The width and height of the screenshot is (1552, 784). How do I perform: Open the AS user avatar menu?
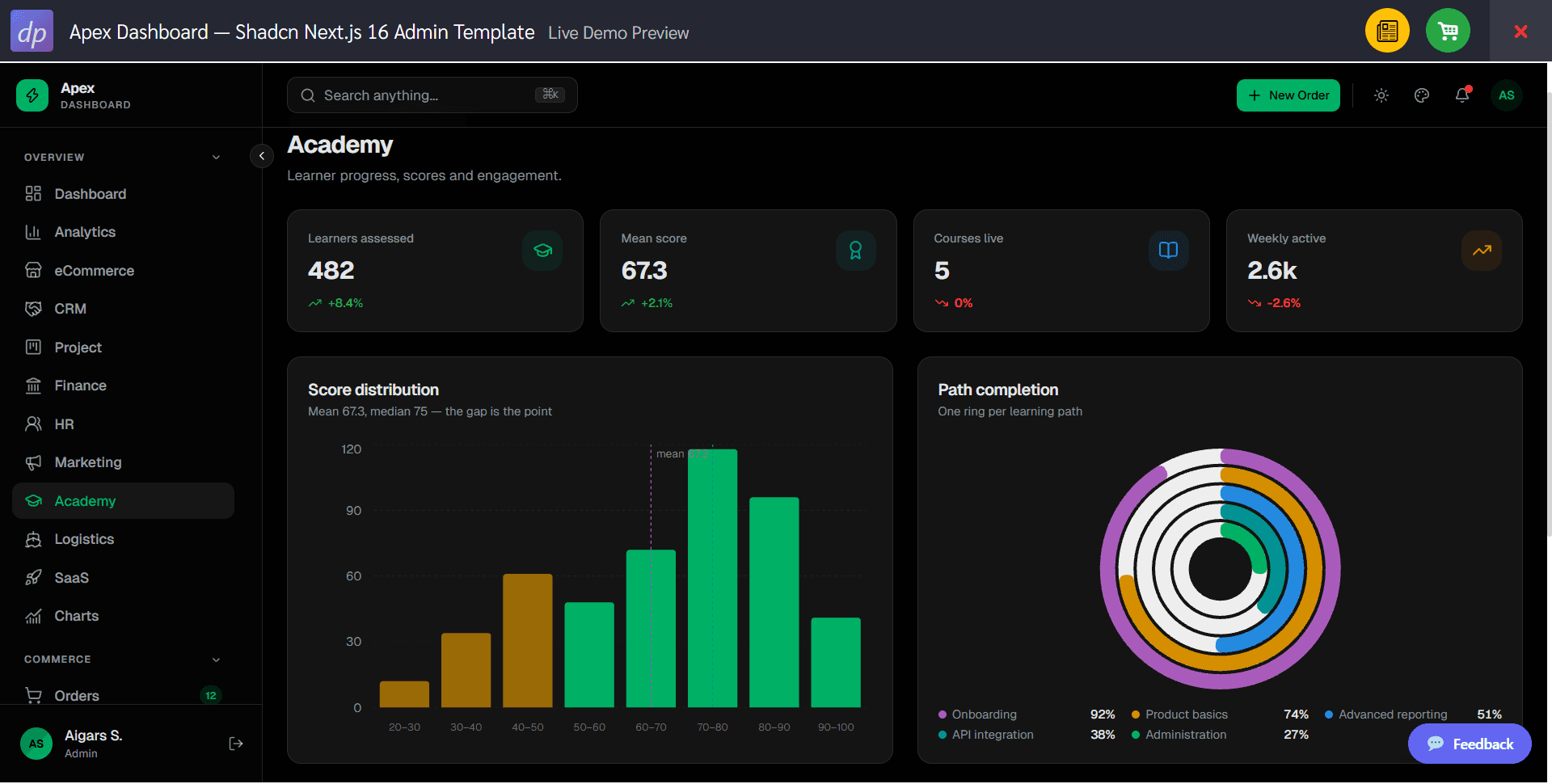coord(1507,95)
